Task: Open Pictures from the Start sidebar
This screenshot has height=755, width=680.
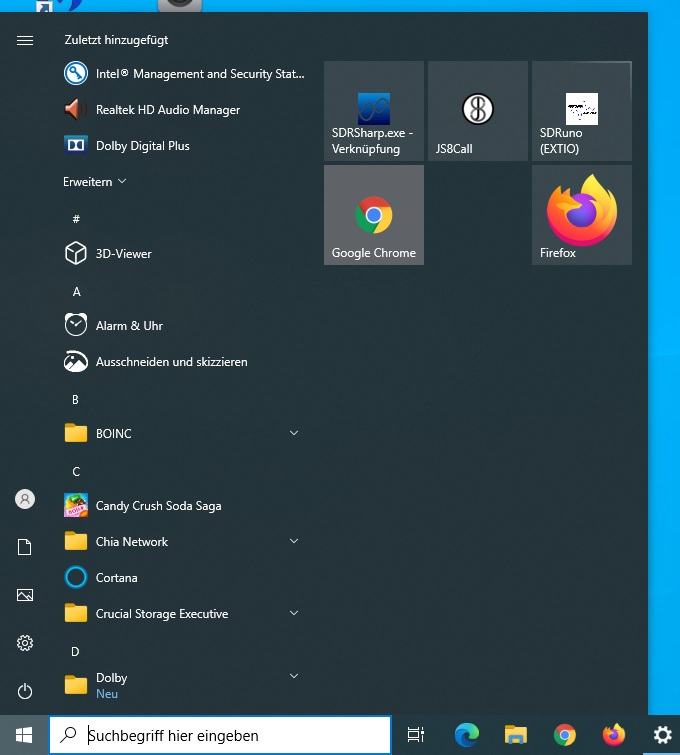Action: [x=25, y=595]
